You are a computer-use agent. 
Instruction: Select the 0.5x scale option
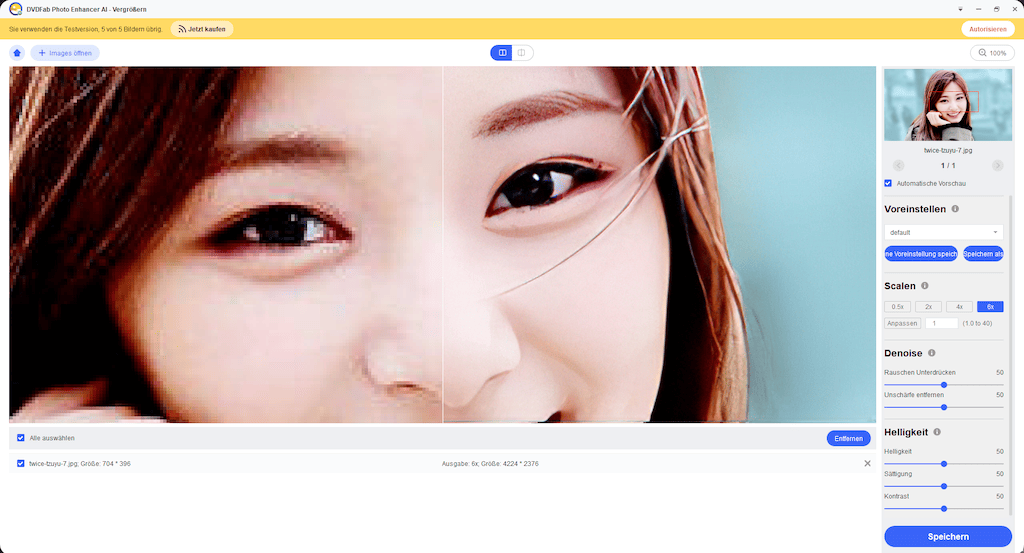[x=898, y=307]
